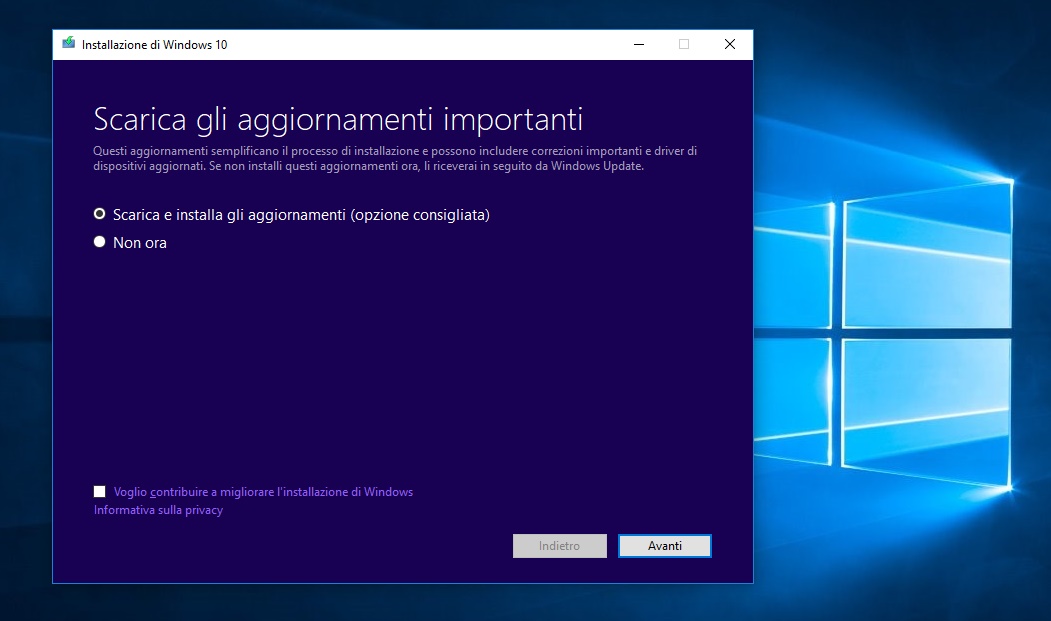Select the 'Non ora' radio option
The image size is (1051, 621).
pos(99,242)
